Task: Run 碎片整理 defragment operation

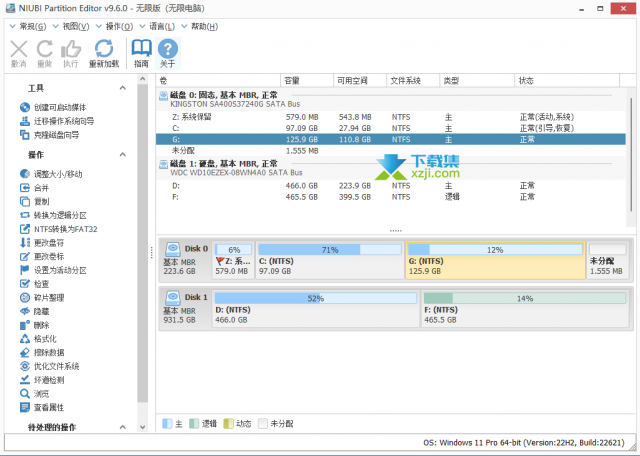Action: pyautogui.click(x=42, y=298)
